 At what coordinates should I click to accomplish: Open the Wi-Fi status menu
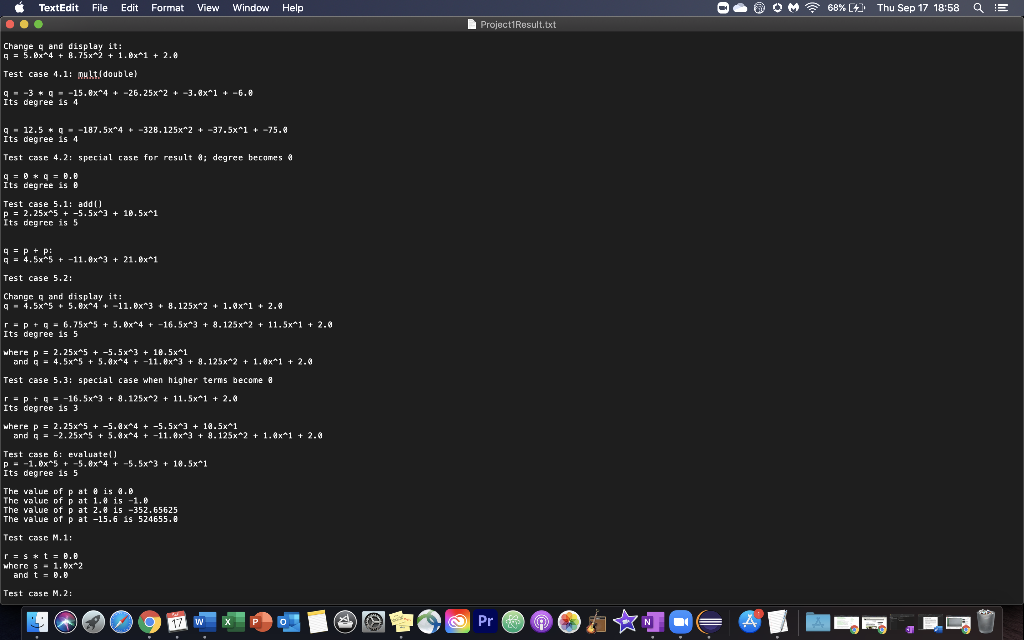click(x=812, y=8)
